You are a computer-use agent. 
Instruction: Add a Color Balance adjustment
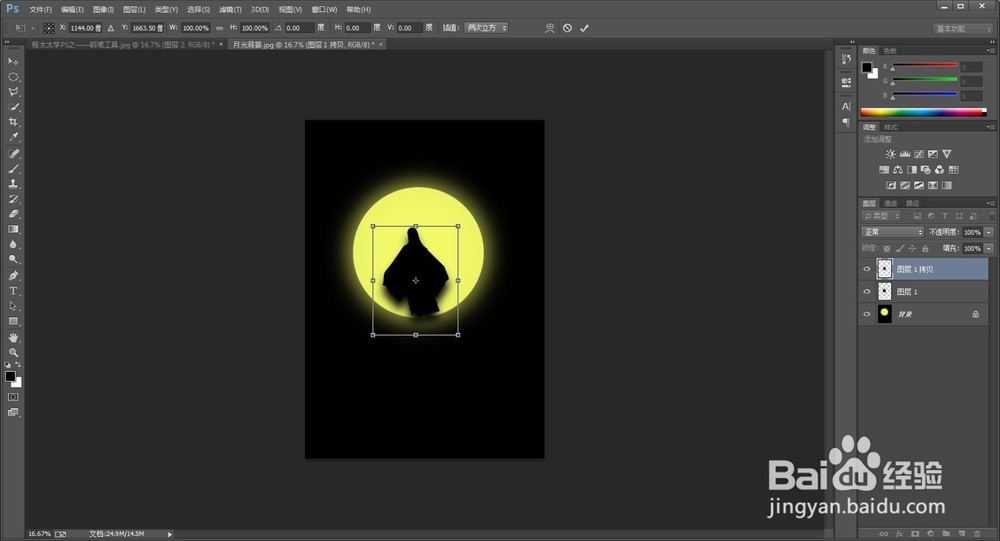pyautogui.click(x=897, y=170)
